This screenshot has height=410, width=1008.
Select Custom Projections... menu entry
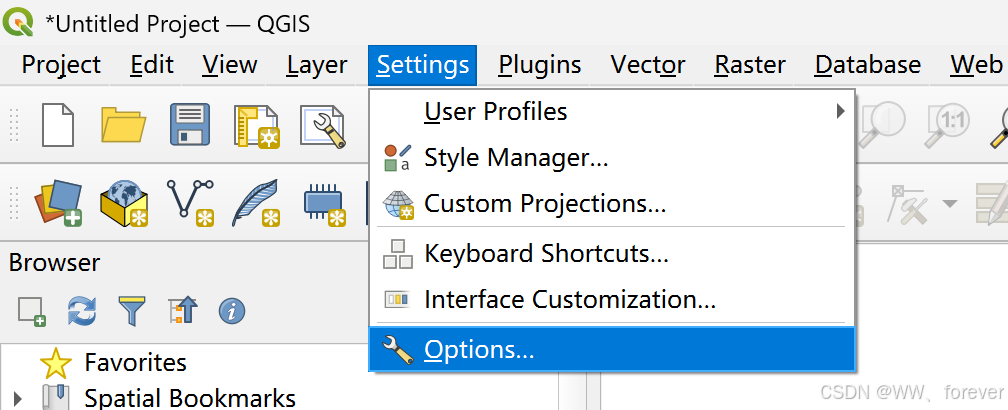[x=612, y=204]
